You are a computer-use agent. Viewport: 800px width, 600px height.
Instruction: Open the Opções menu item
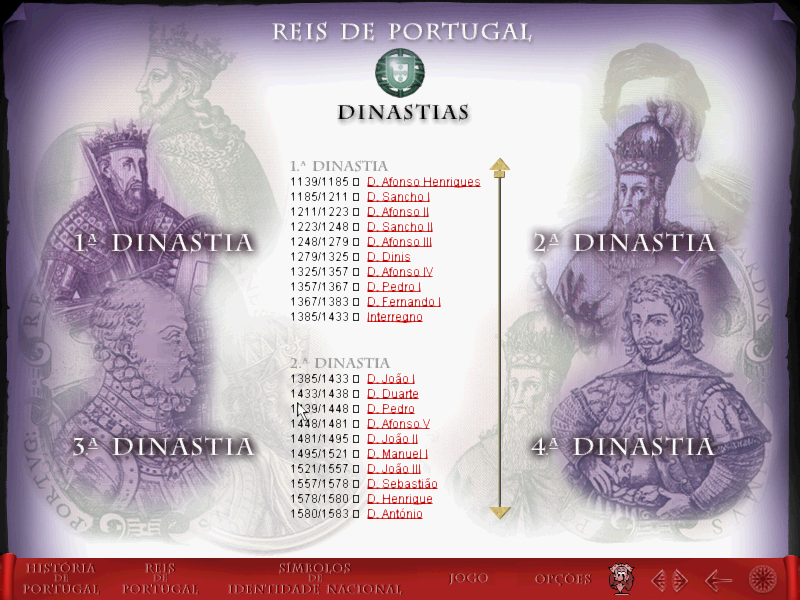click(563, 579)
